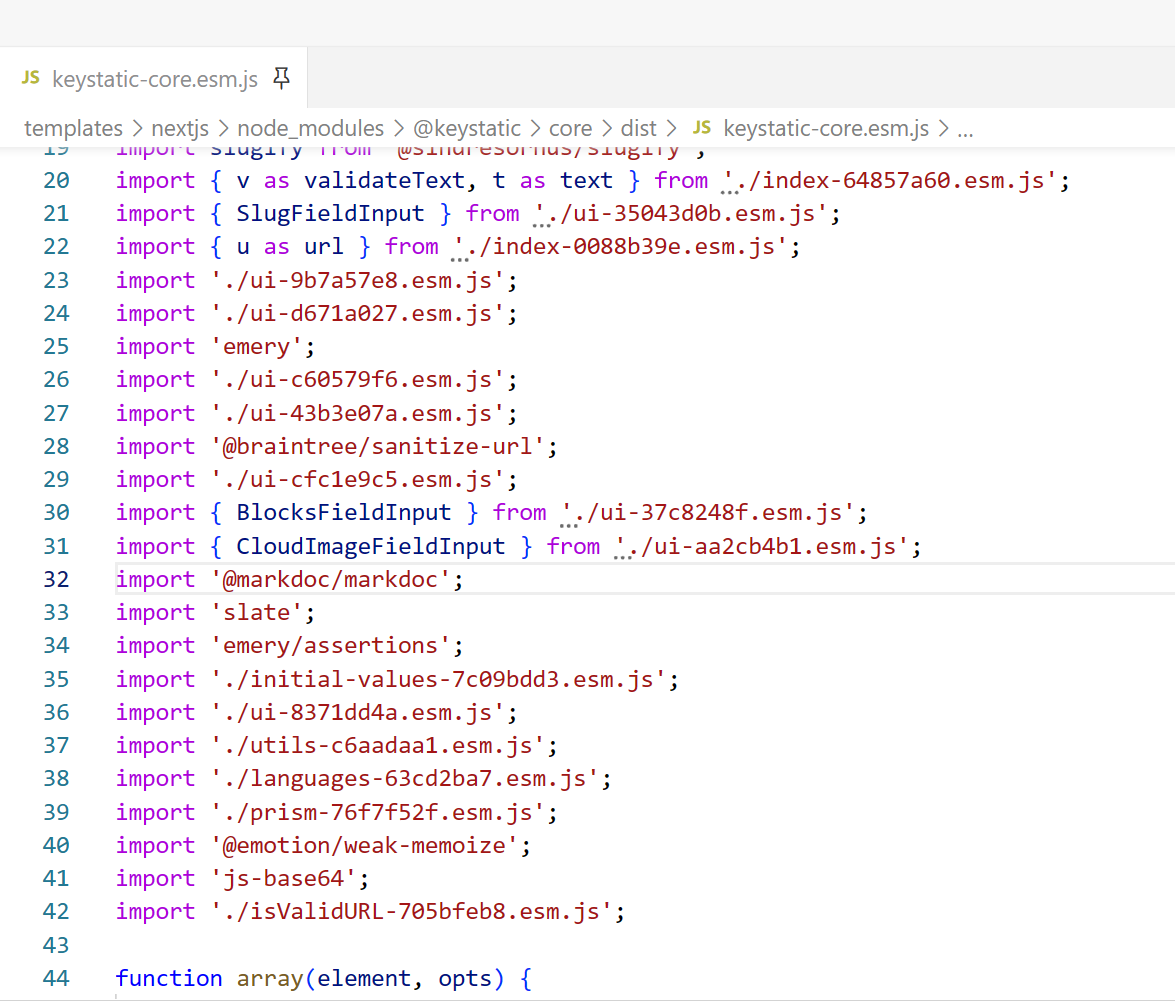The image size is (1175, 1005).
Task: Click the 'core' breadcrumb item
Action: coord(570,128)
